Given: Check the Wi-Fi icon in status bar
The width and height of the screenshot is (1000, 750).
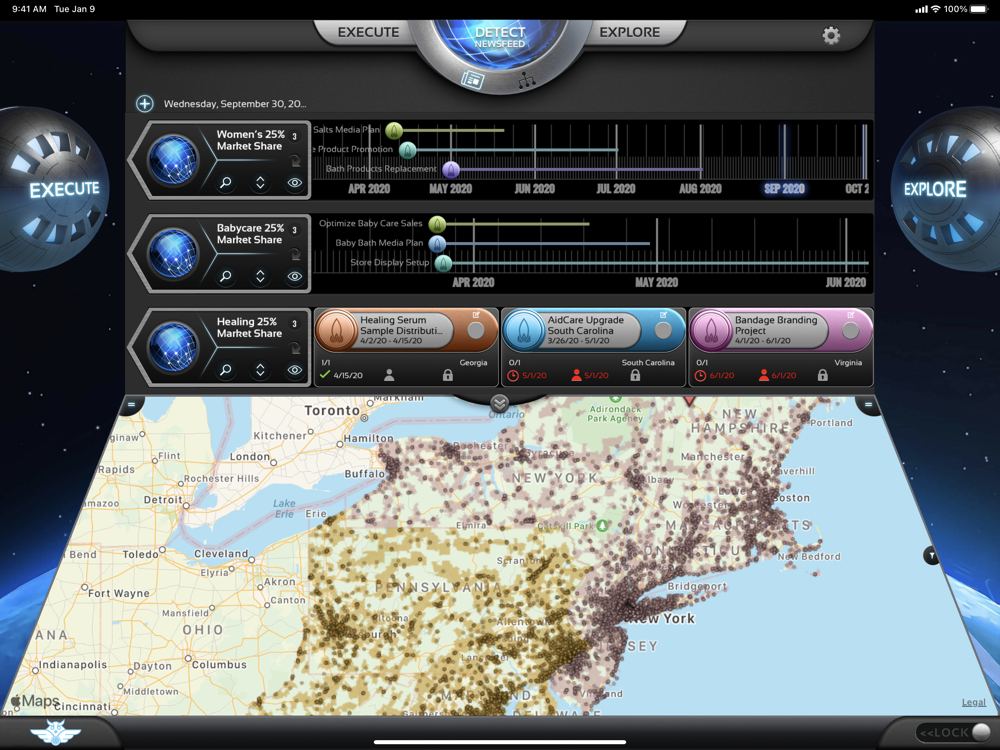Looking at the screenshot, I should tap(936, 9).
